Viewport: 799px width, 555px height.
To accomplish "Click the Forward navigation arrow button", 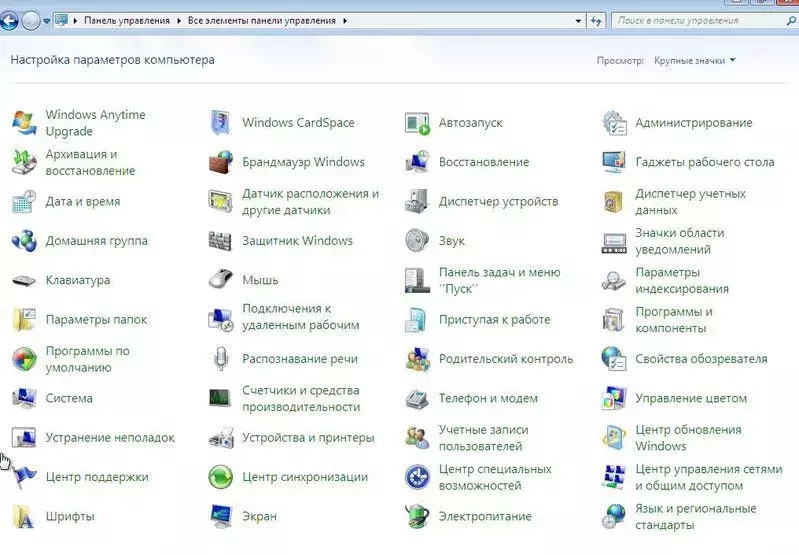I will pos(31,21).
